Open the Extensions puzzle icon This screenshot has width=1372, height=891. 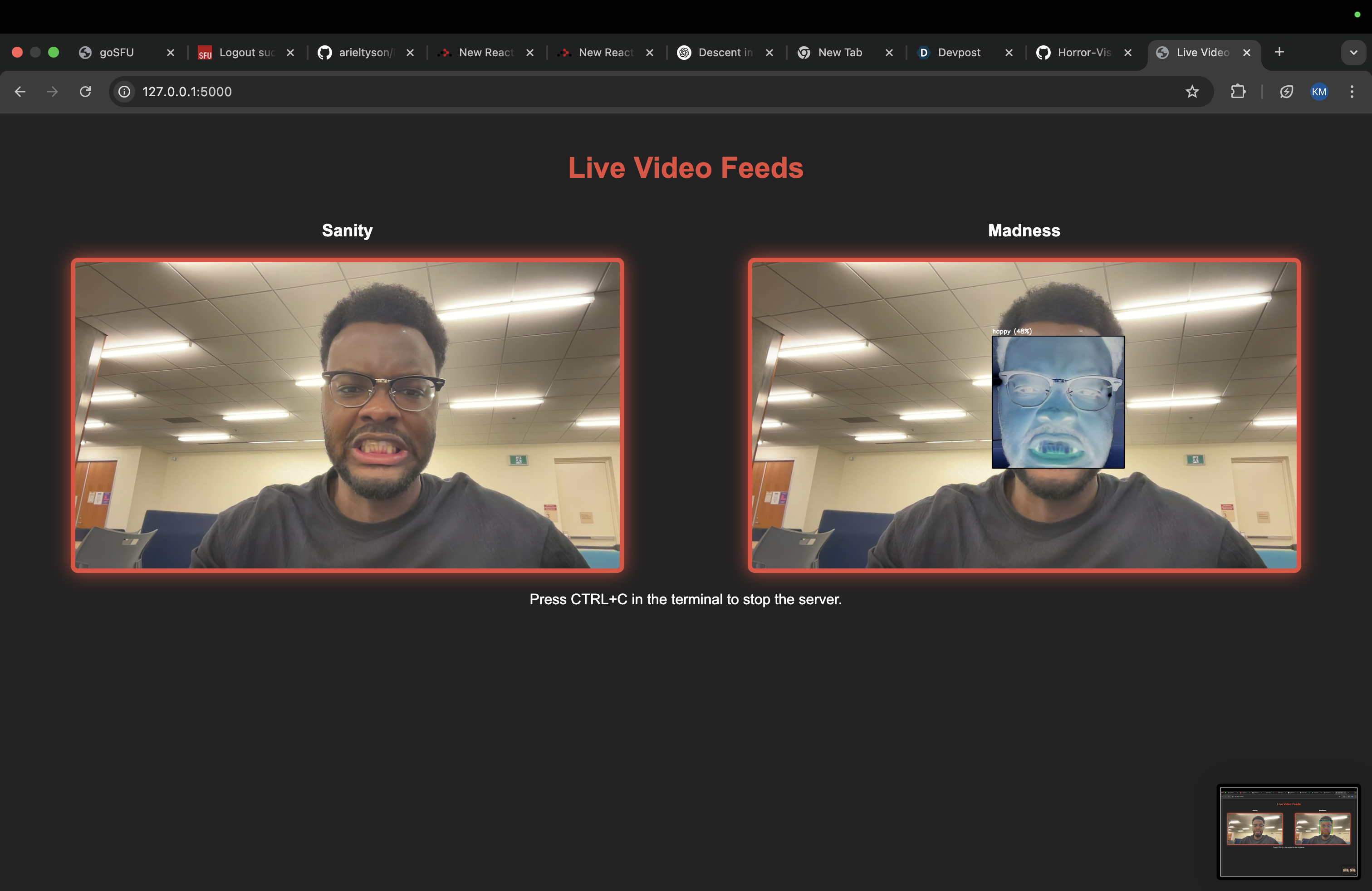1238,92
